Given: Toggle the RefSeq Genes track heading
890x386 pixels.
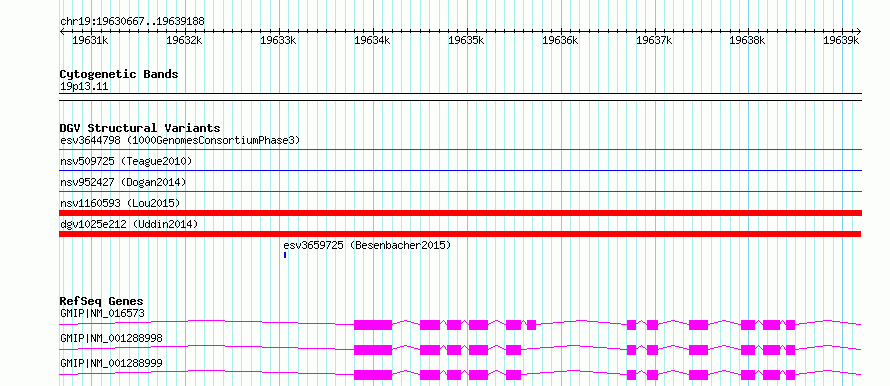Looking at the screenshot, I should click(102, 301).
